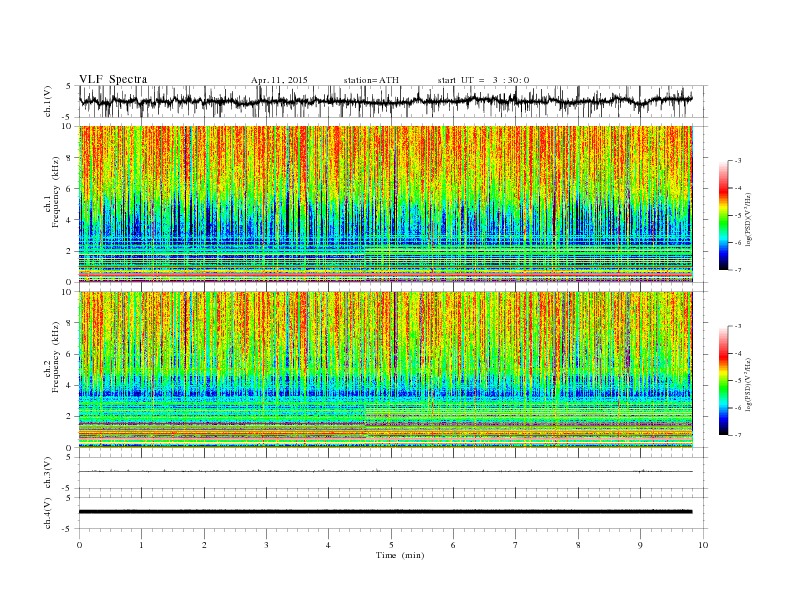The image size is (792, 612).
Task: Click the "4" tick label on Time axis
Action: click(328, 545)
